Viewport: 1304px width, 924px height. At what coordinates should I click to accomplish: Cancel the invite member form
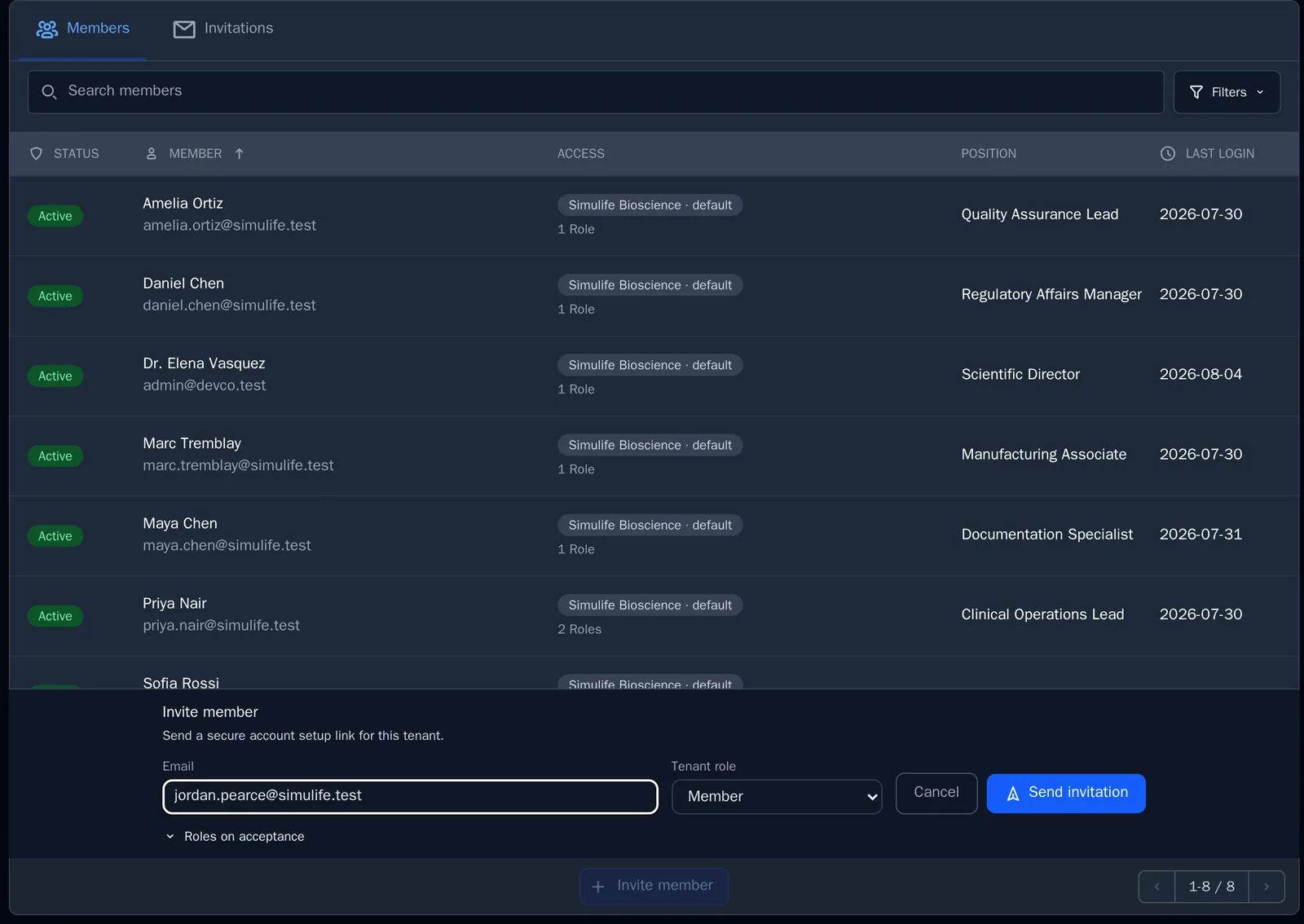(x=936, y=793)
